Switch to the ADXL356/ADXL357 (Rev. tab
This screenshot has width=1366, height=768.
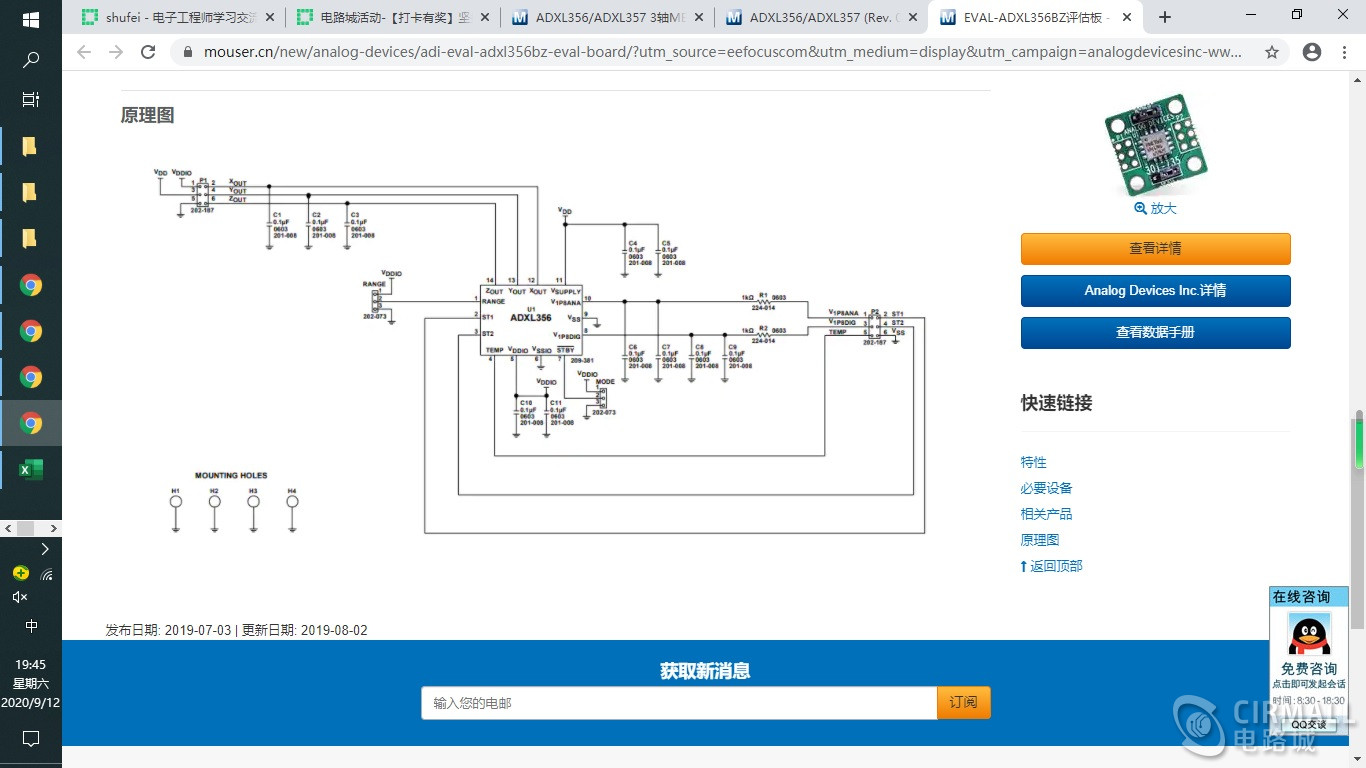pos(822,17)
